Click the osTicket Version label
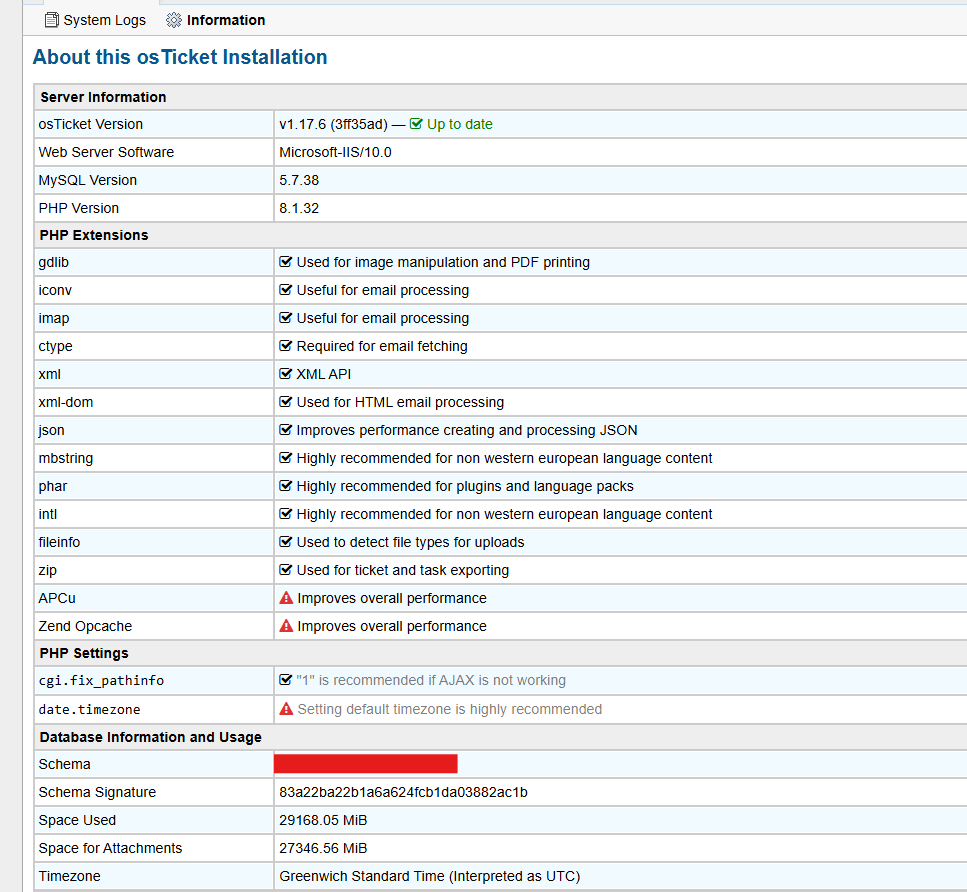The height and width of the screenshot is (892, 967). (91, 124)
